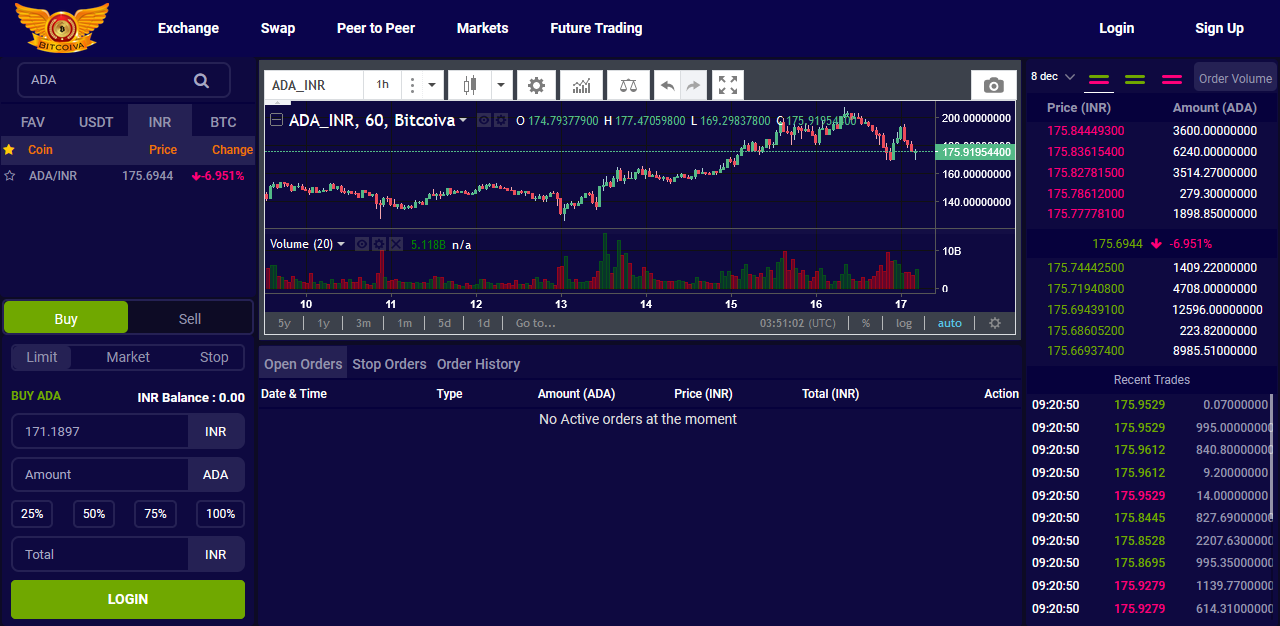The image size is (1280, 626).
Task: Toggle log scale on the chart
Action: click(903, 323)
